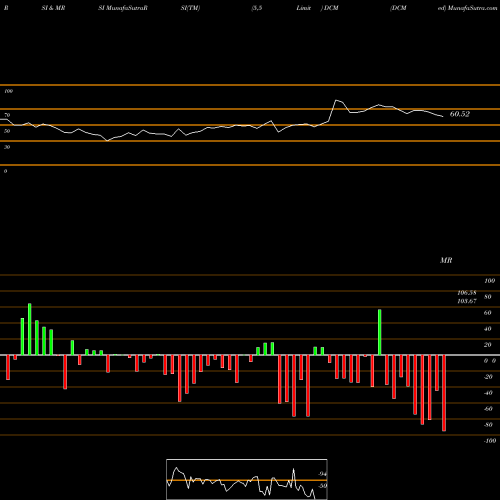Click the MunafaSutra.com text in header
The width and height of the screenshot is (500, 500).
click(x=473, y=8)
